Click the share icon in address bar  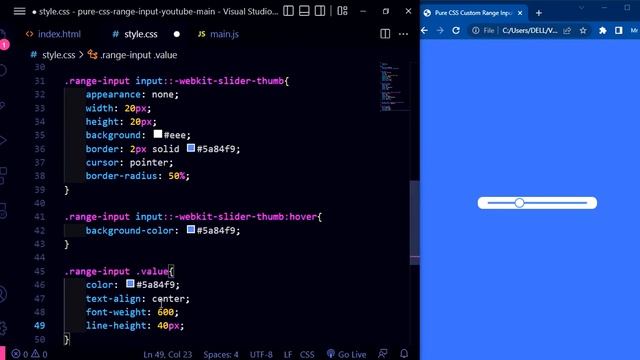point(567,31)
